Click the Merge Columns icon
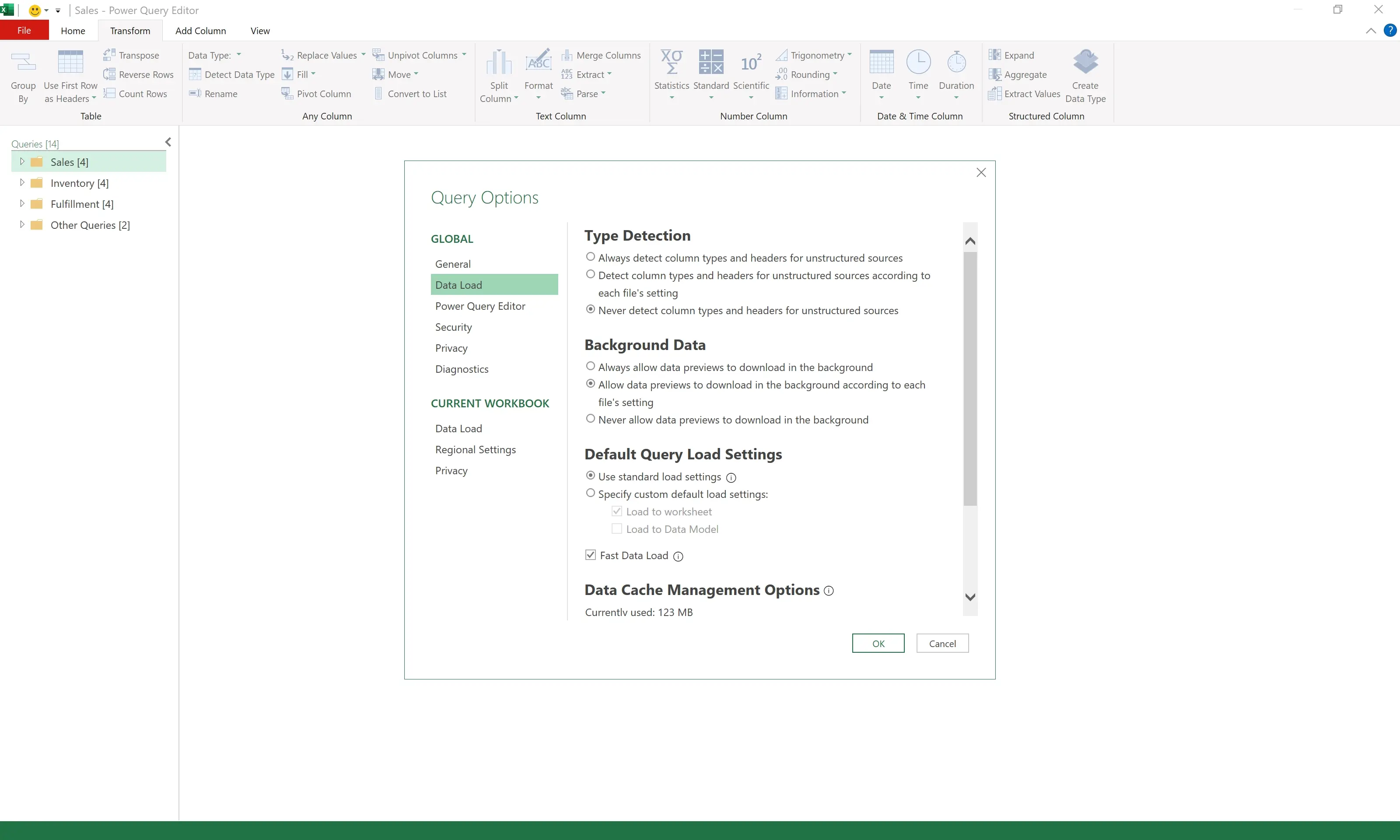 pyautogui.click(x=567, y=55)
